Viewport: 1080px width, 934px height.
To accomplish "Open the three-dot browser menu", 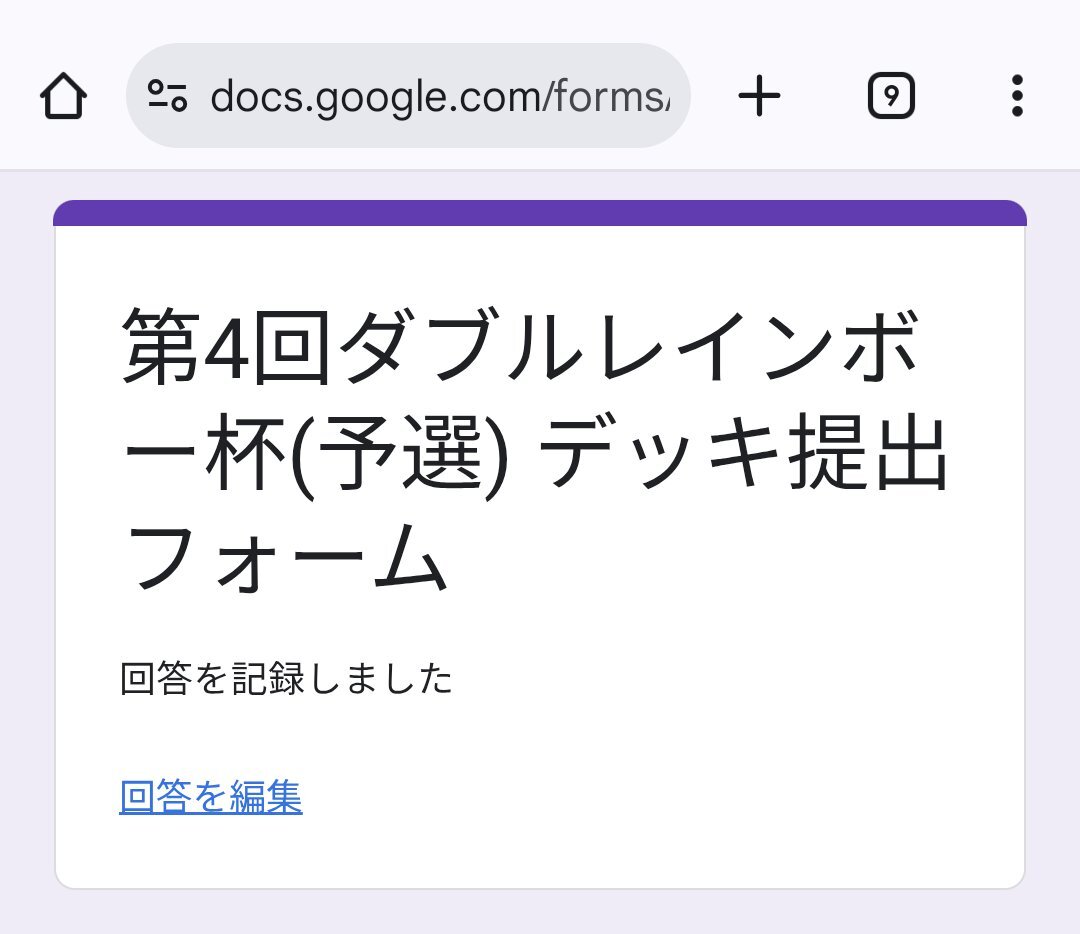I will [x=1017, y=96].
